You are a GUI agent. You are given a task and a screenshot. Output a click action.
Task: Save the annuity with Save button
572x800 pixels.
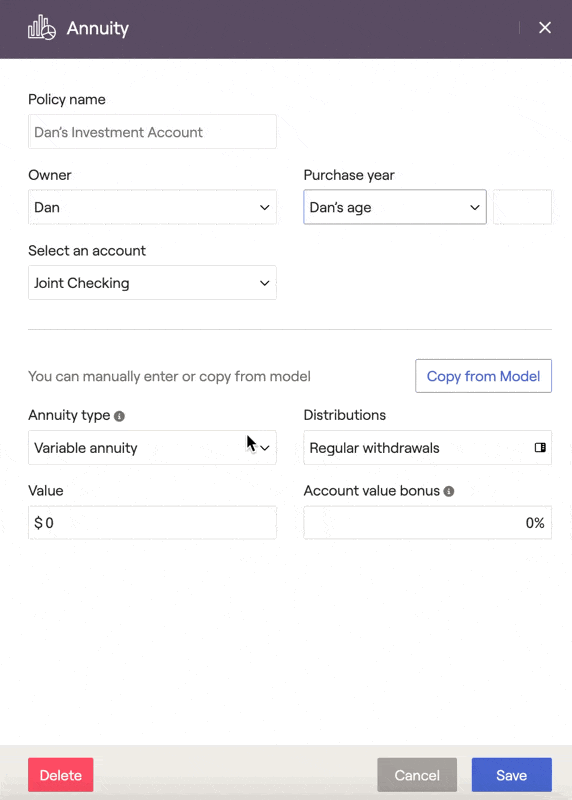click(x=511, y=775)
